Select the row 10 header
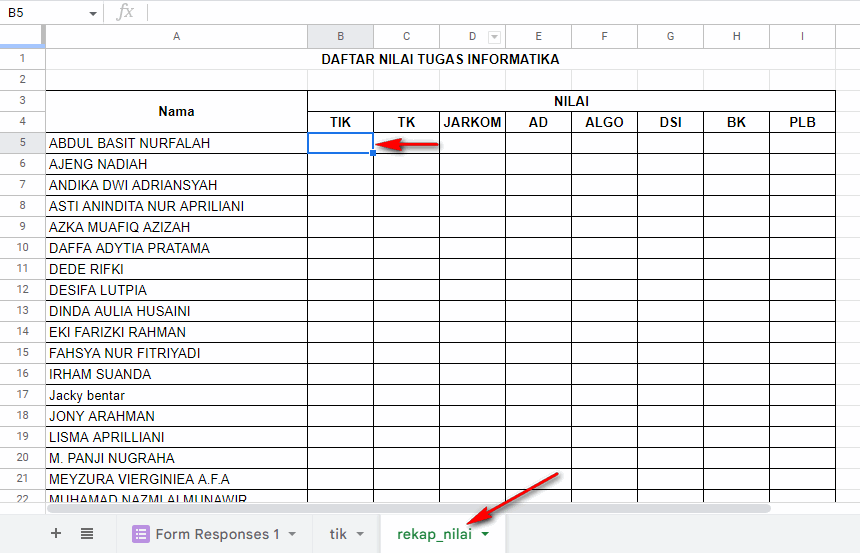 click(22, 248)
